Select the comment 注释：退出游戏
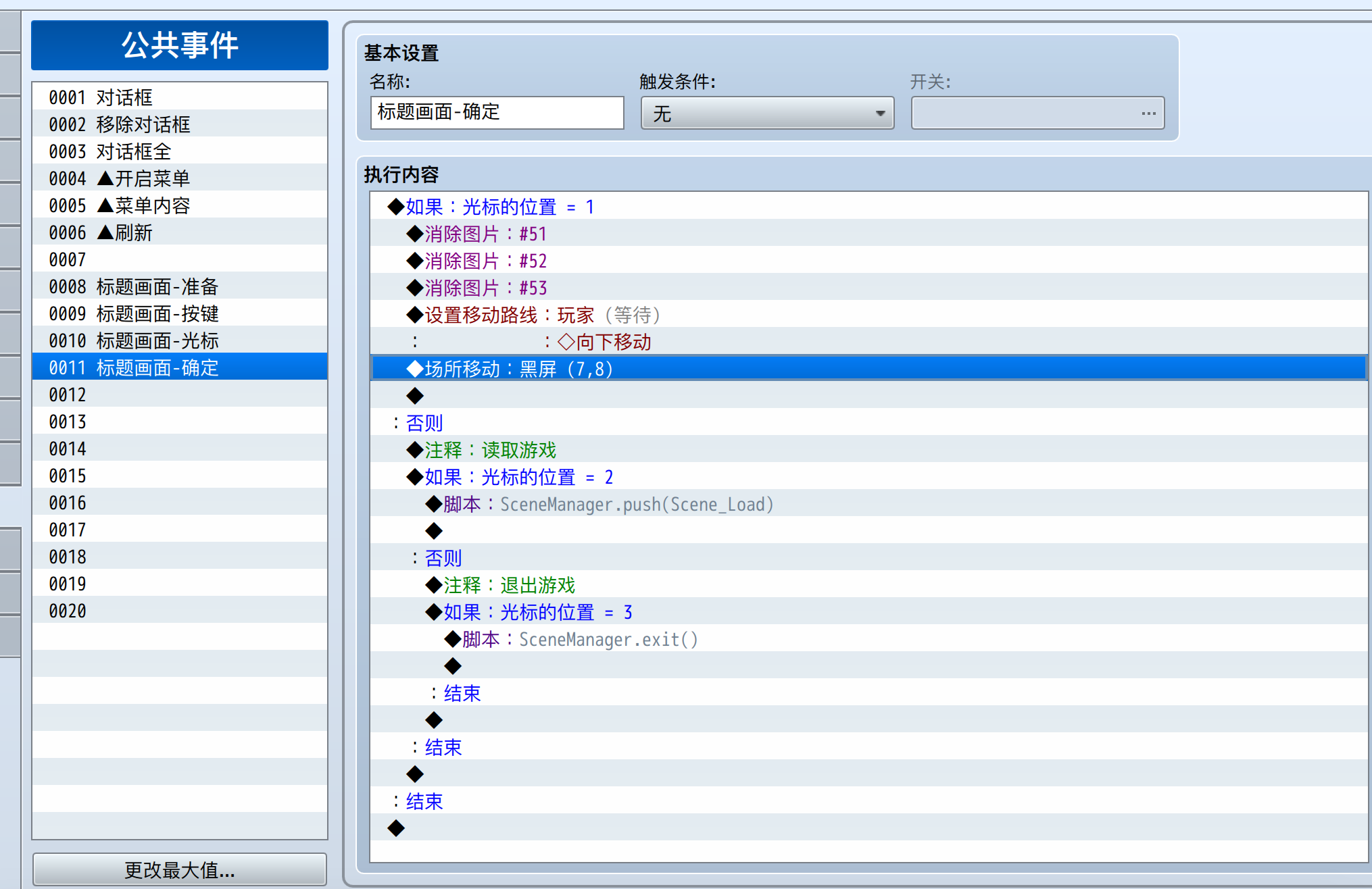The height and width of the screenshot is (889, 1372). [869, 584]
